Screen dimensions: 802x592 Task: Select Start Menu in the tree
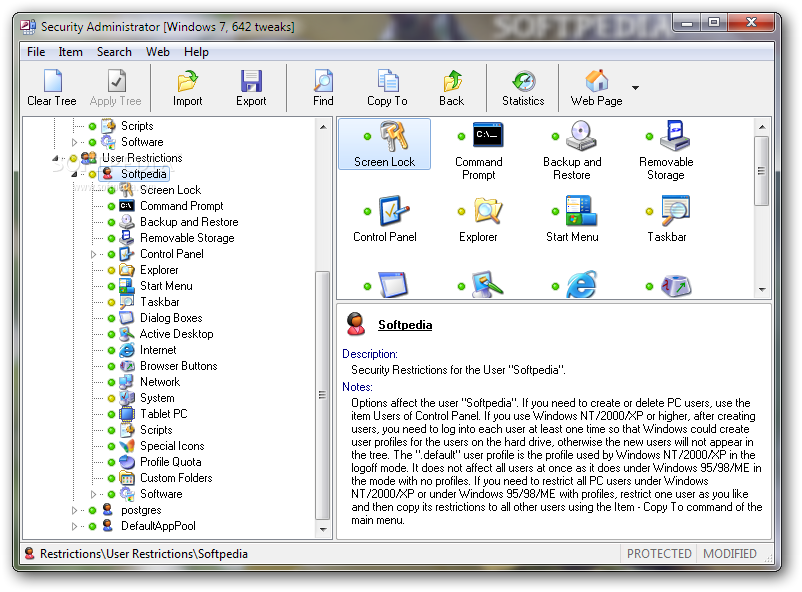166,286
